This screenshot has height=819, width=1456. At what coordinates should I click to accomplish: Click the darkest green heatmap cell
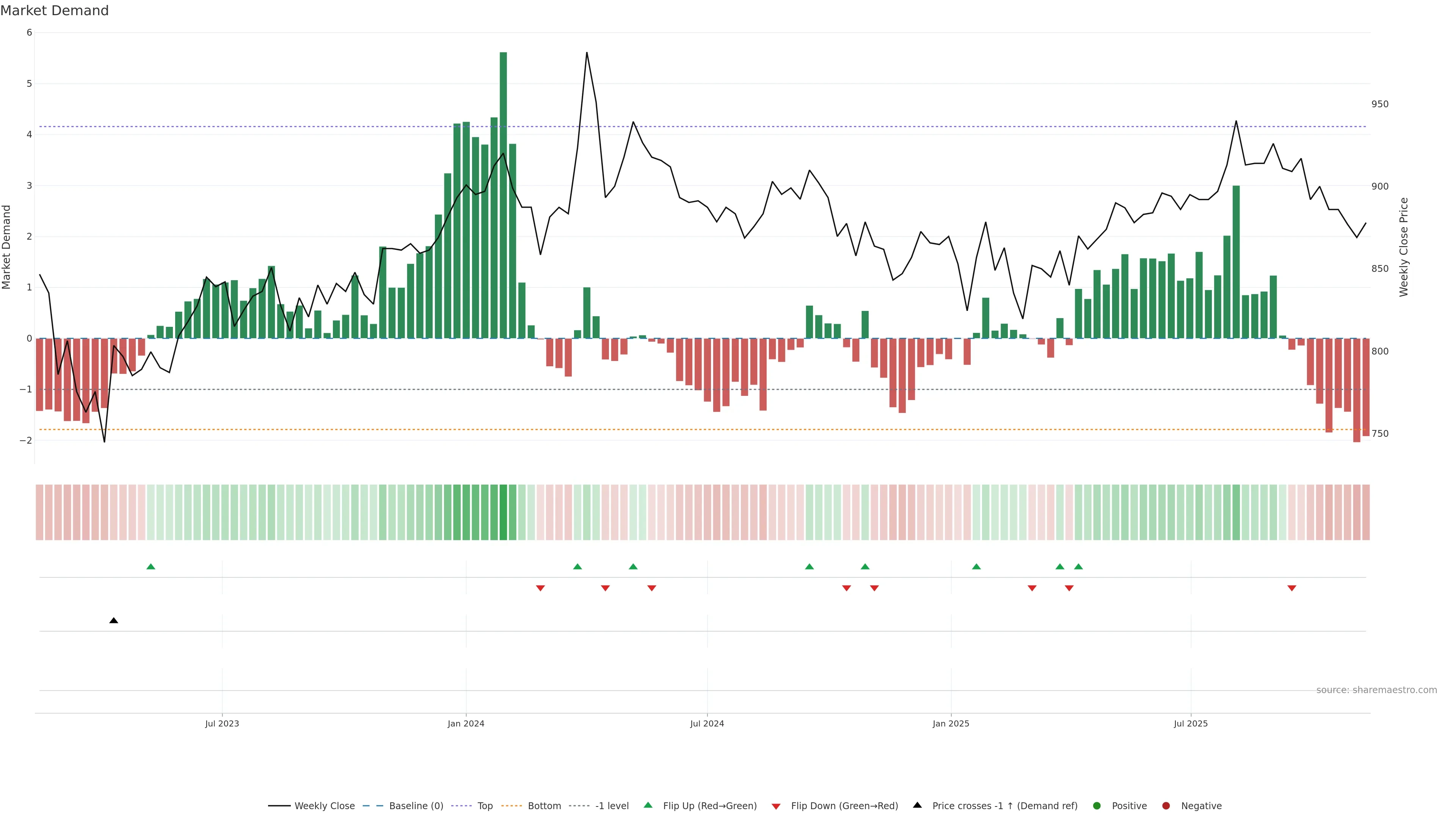point(503,512)
